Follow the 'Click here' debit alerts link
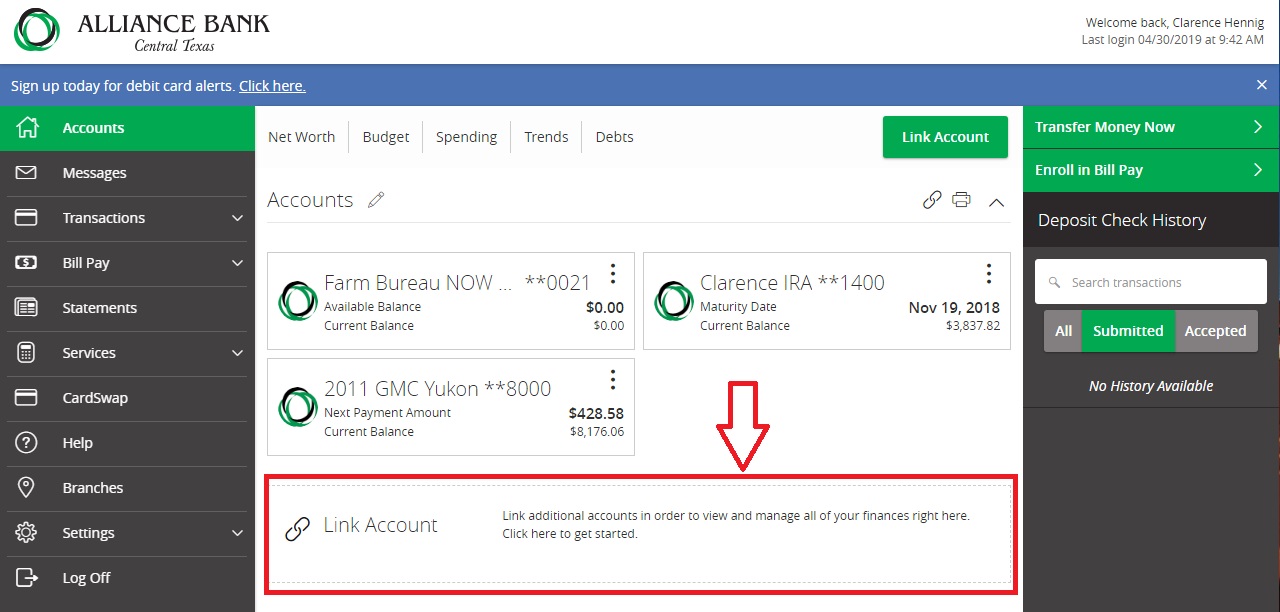The image size is (1280, 612). pyautogui.click(x=272, y=86)
